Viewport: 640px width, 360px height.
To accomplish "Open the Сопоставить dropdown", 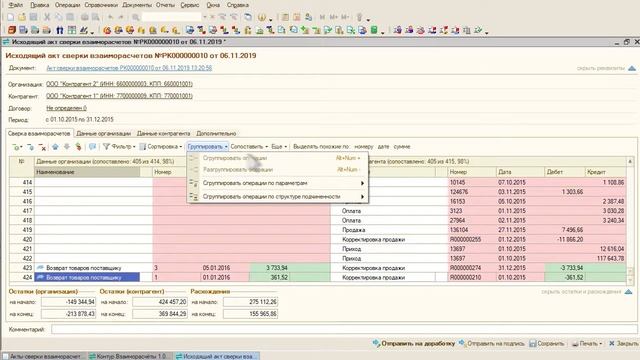I will (249, 147).
